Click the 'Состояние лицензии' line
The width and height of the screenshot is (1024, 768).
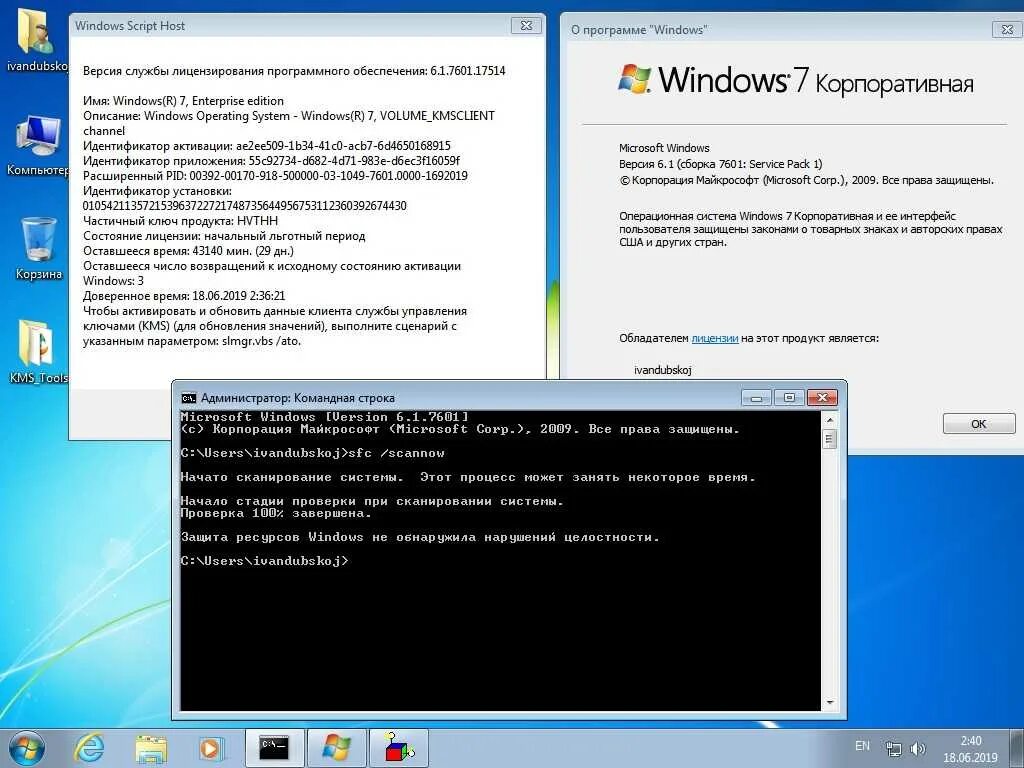click(224, 236)
